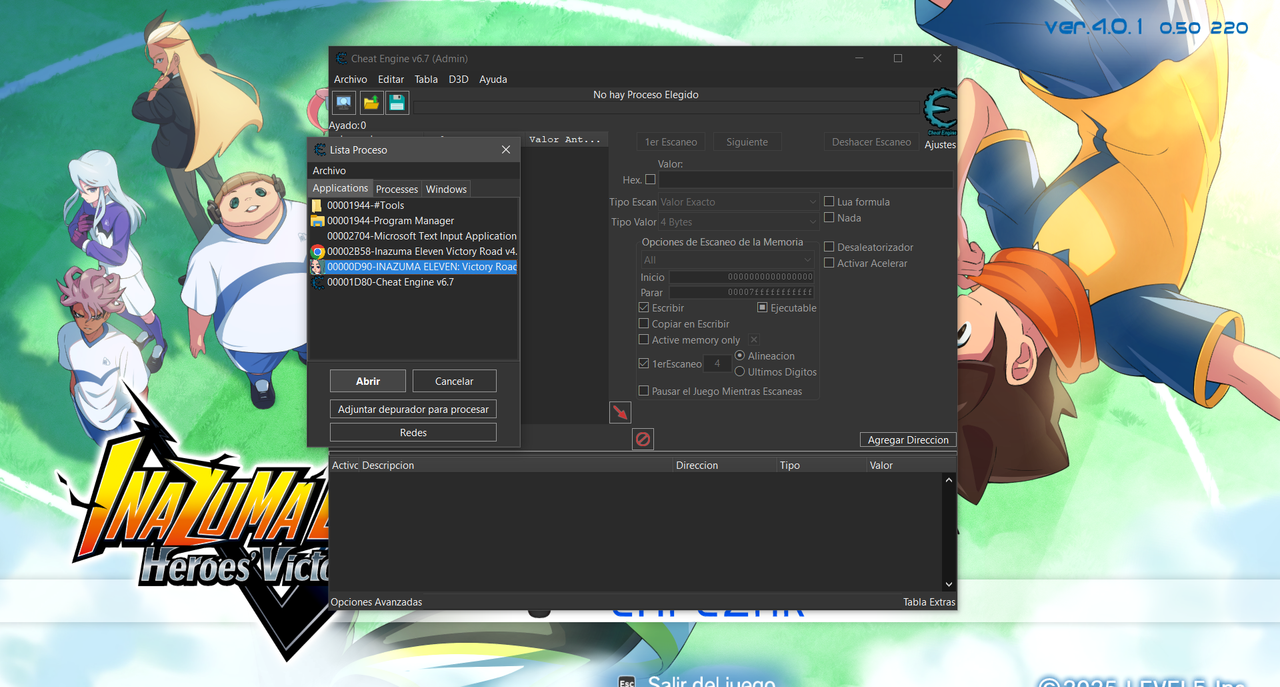Switch to the Applications tab
The width and height of the screenshot is (1280, 687).
tap(340, 188)
